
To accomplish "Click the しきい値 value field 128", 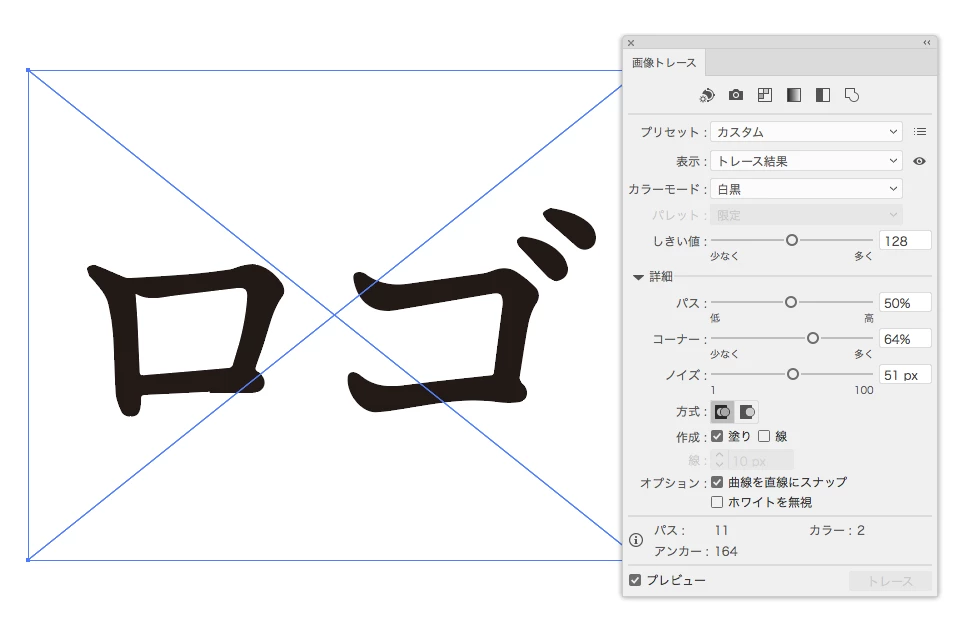I will pos(905,241).
